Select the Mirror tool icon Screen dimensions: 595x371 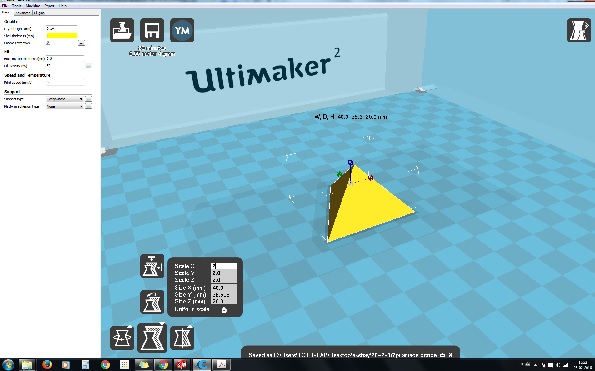point(182,338)
